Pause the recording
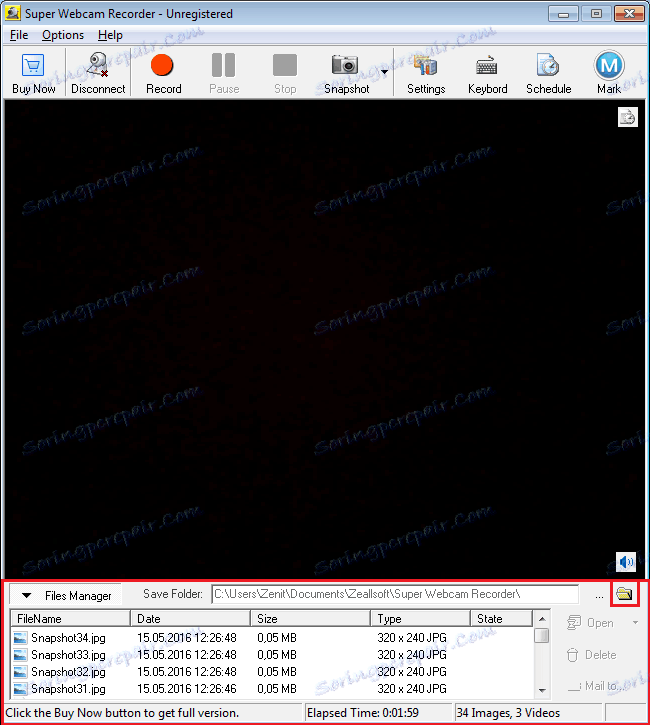This screenshot has height=725, width=650. tap(224, 73)
